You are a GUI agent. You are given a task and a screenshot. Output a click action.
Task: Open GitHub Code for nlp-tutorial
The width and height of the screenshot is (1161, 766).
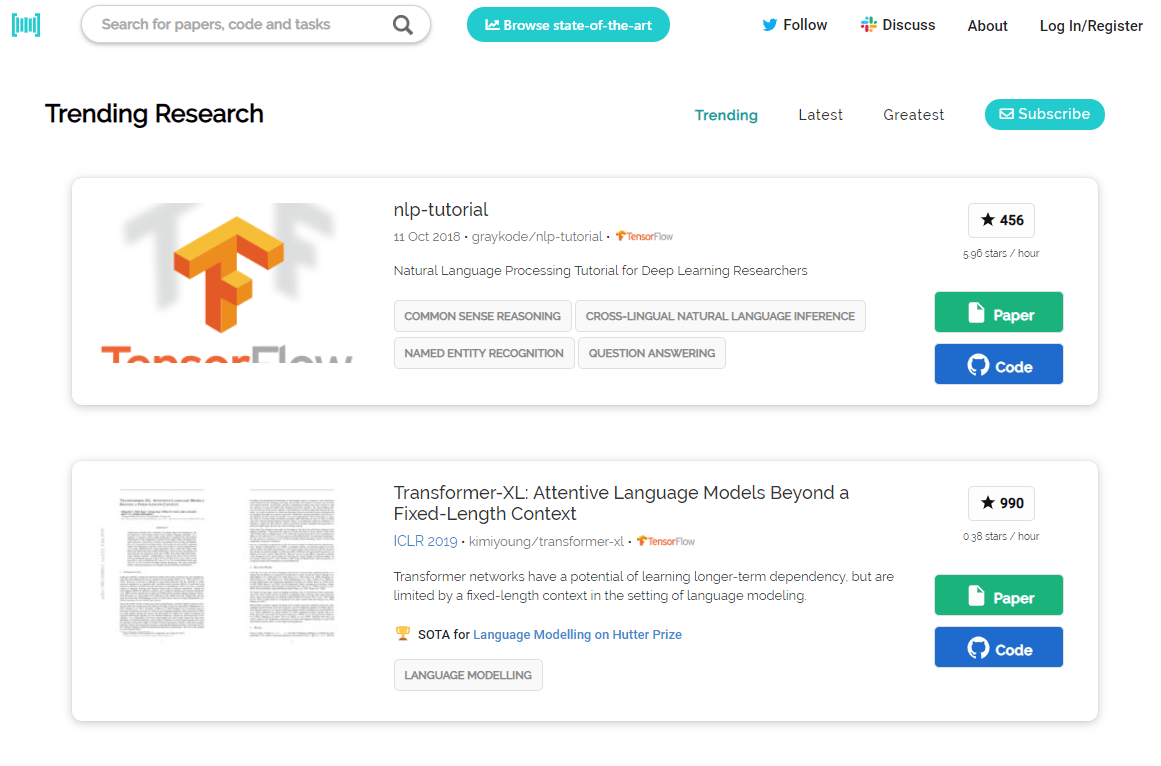click(x=998, y=364)
